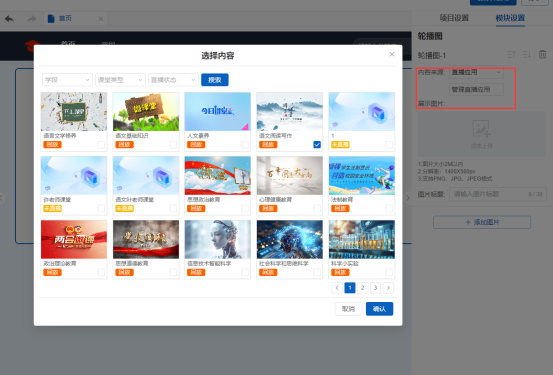
Task: Click the 未直播 tag on the card titled 1
Action: click(x=340, y=145)
